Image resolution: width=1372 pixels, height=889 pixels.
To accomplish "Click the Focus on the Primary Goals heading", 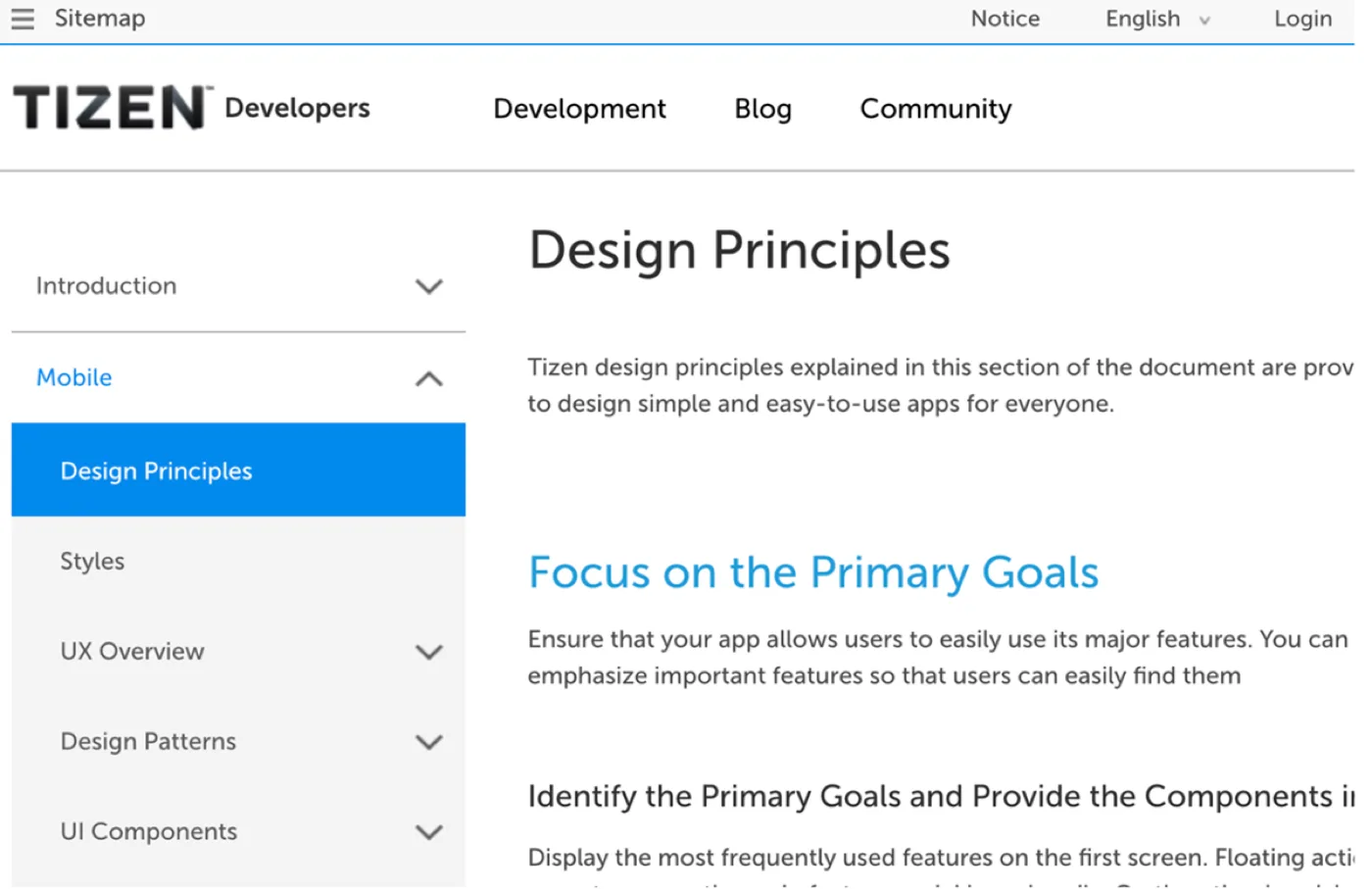I will pyautogui.click(x=813, y=572).
